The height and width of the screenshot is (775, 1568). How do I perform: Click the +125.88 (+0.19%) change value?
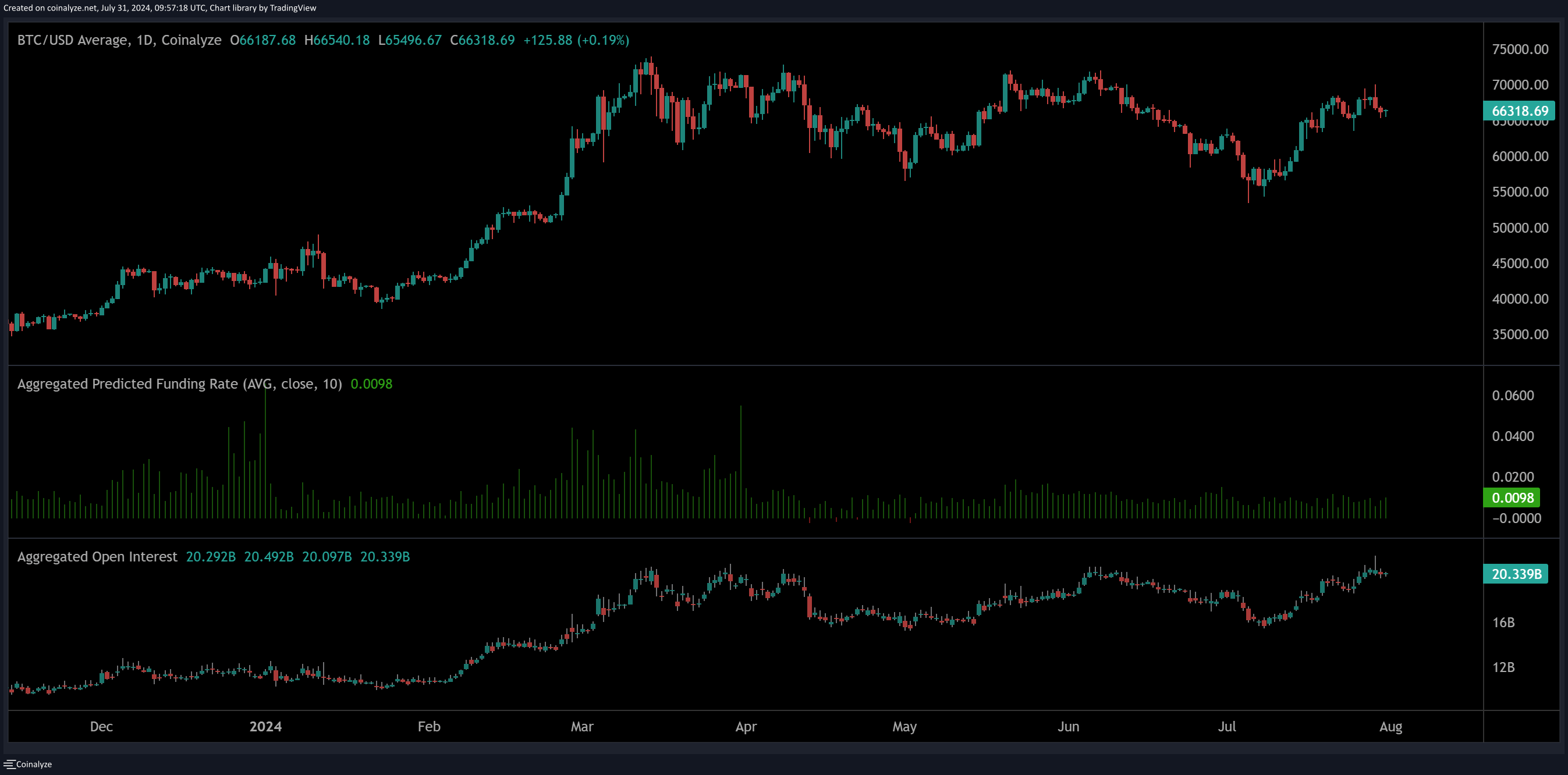576,40
